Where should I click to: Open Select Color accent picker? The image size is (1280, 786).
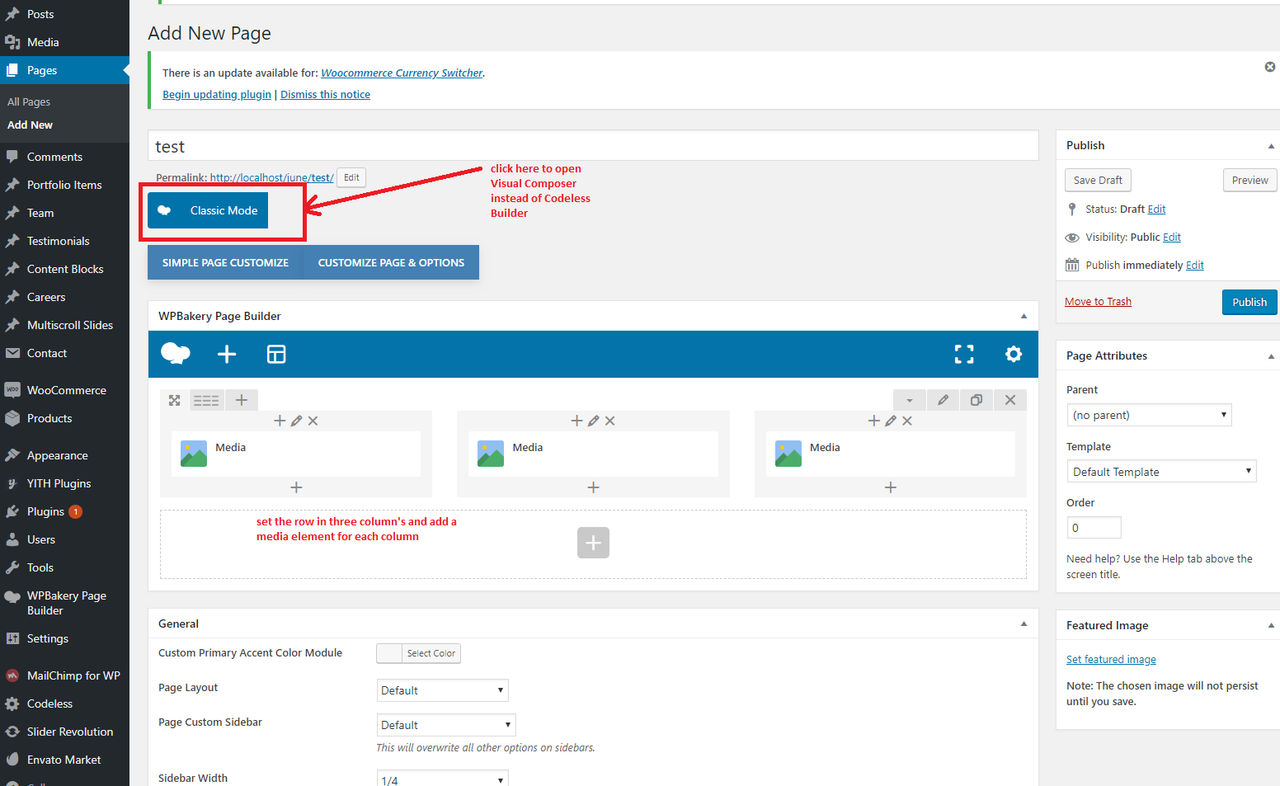coord(419,653)
